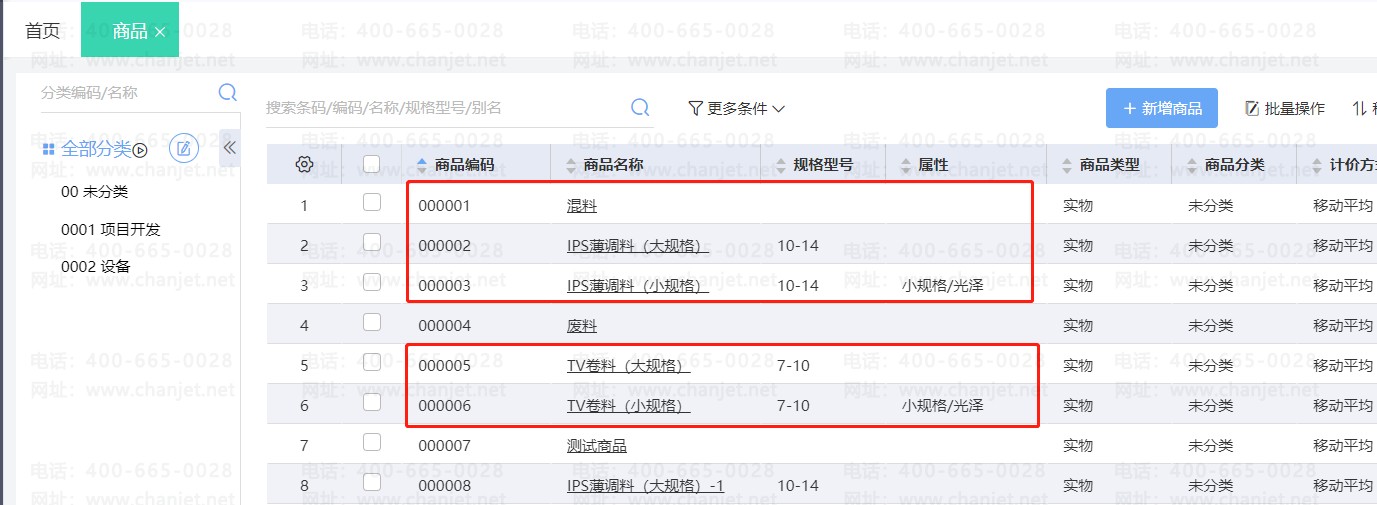Open the 测试商品 product link
Image resolution: width=1377 pixels, height=505 pixels.
pos(597,446)
